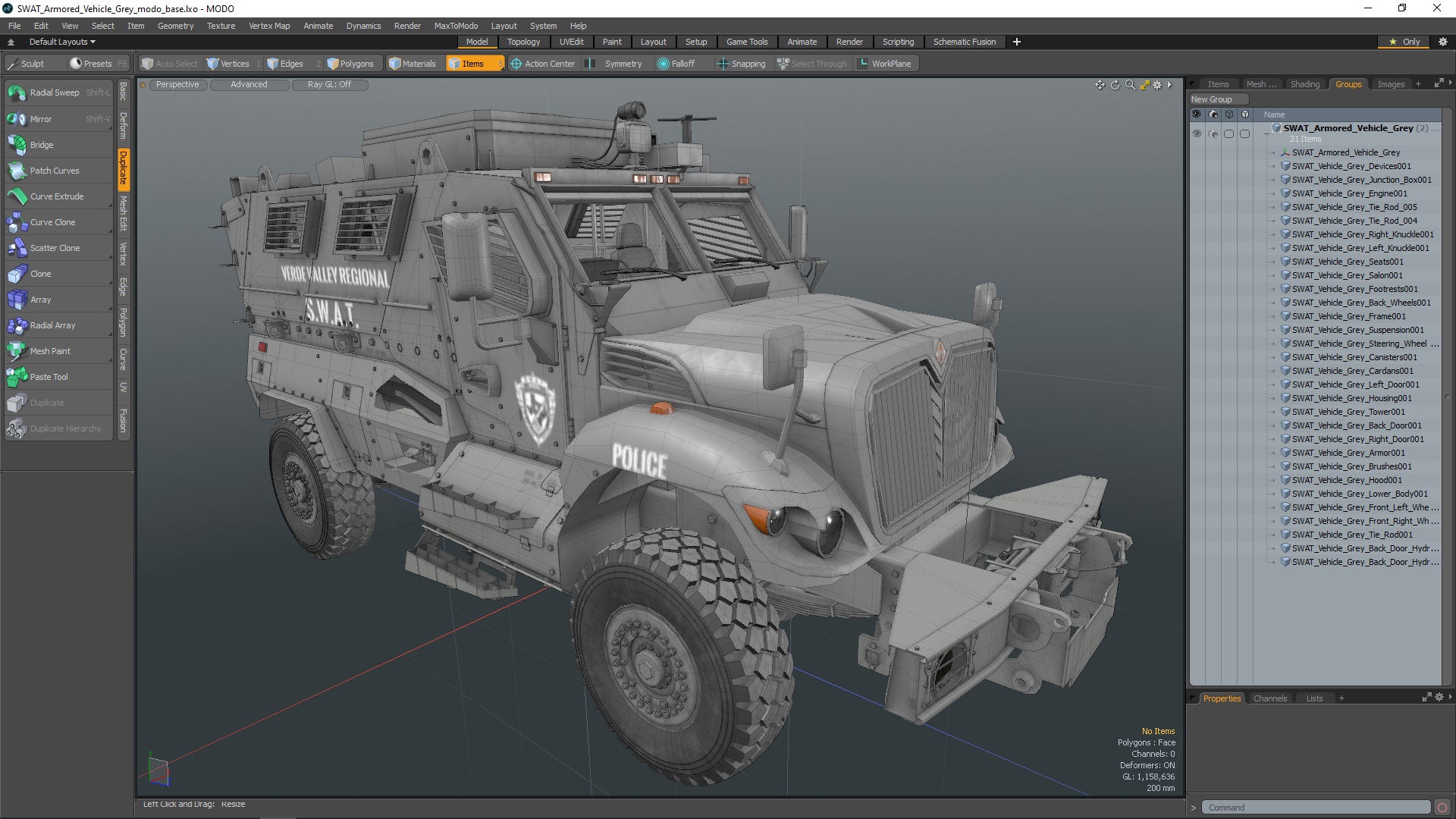This screenshot has height=819, width=1456.
Task: Select the Clone tool
Action: click(x=58, y=274)
